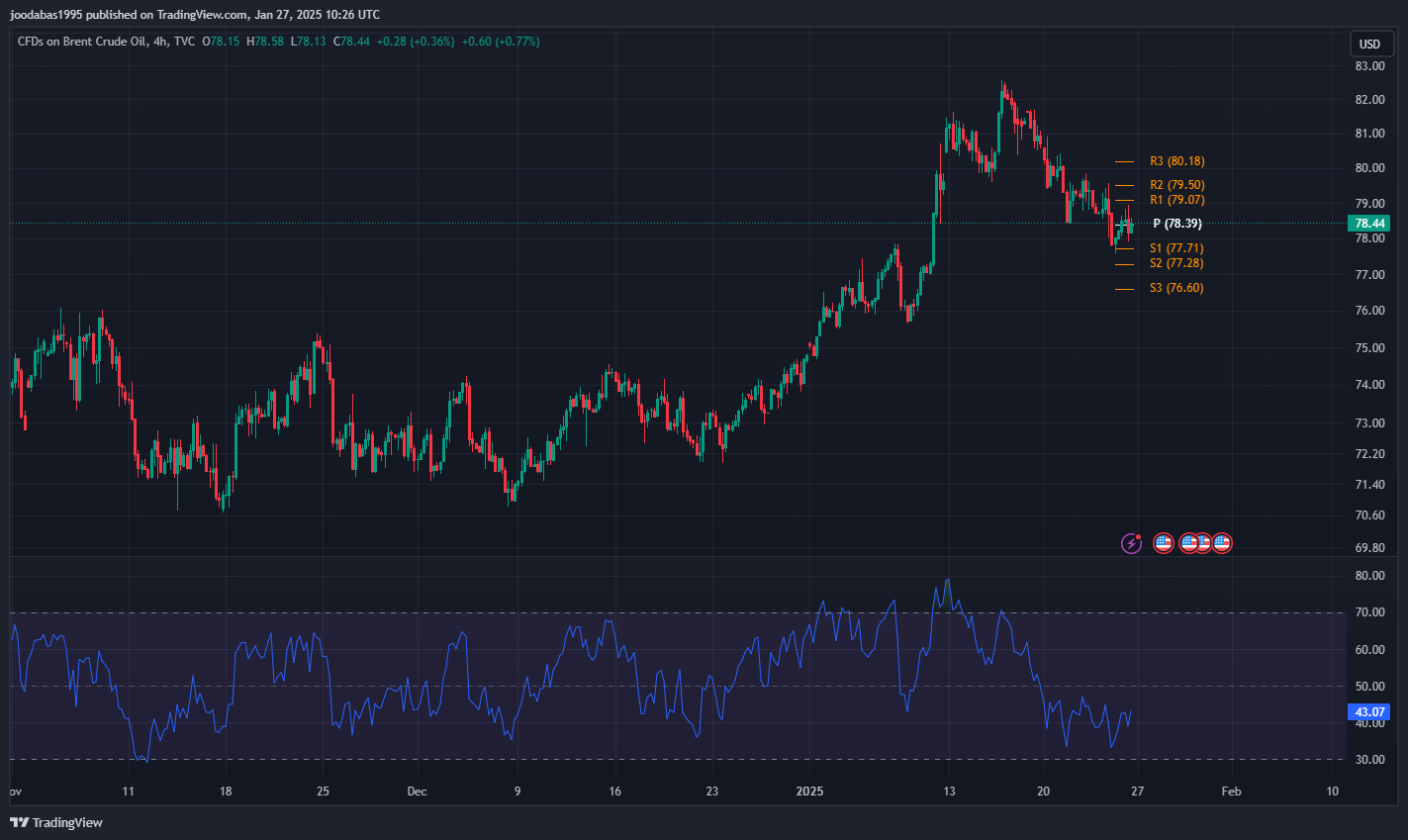Click the 83.00 level on the price scale
Image resolution: width=1408 pixels, height=840 pixels.
coord(1369,66)
